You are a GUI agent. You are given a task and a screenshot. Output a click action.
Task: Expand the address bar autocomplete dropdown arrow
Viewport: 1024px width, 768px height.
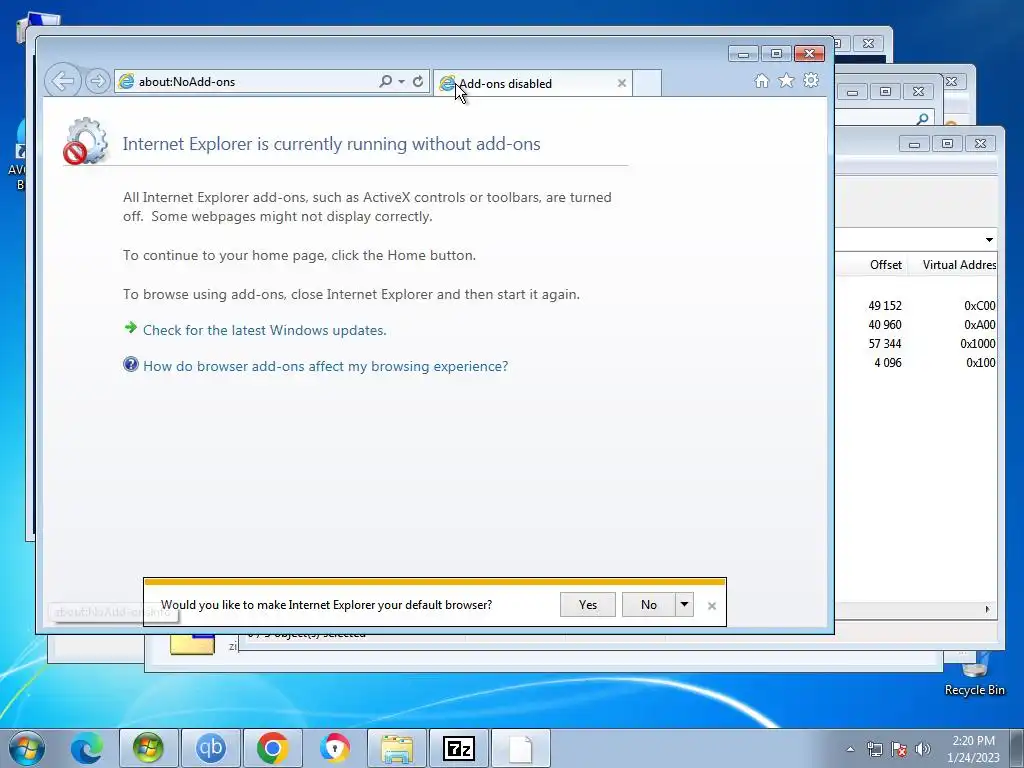(x=401, y=82)
